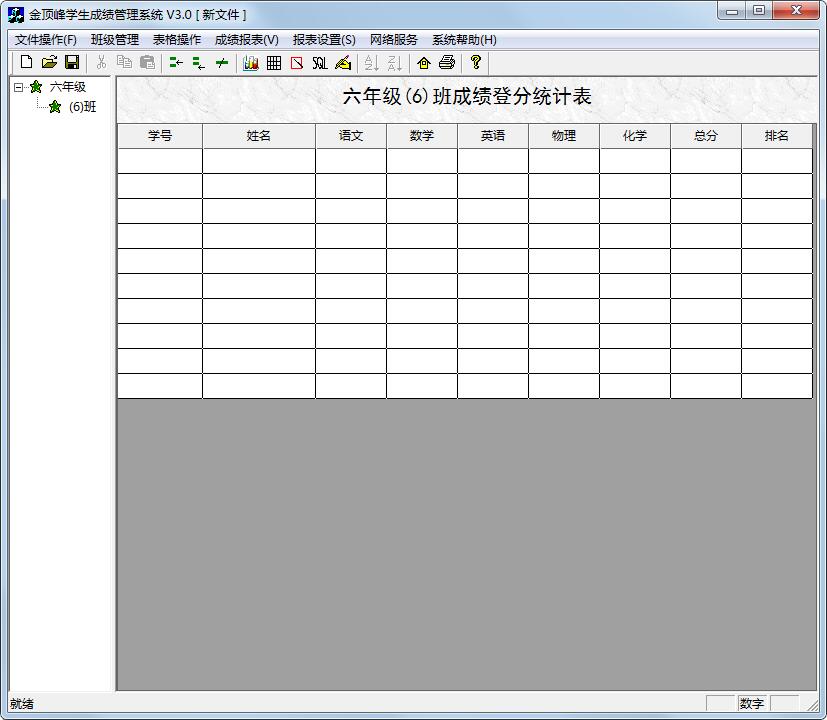
Task: Click the sort descending Z-A icon
Action: (x=395, y=63)
